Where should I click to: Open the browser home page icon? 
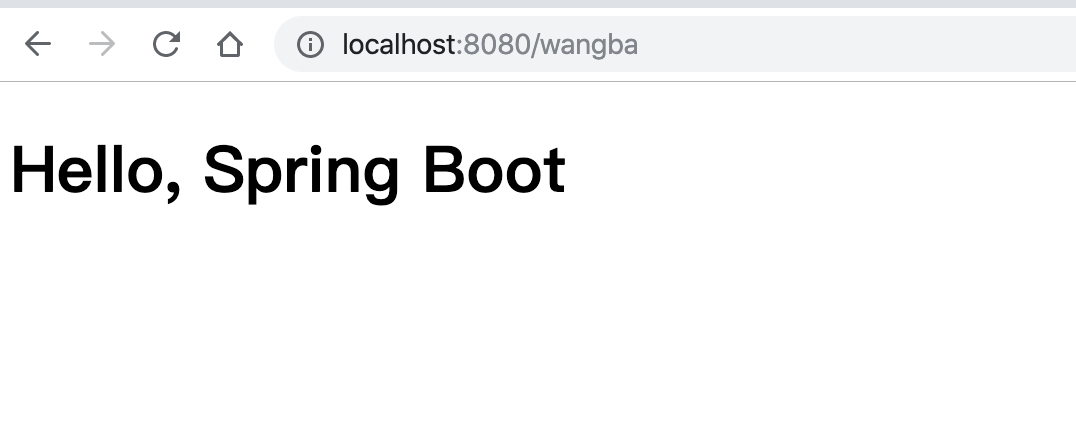[230, 45]
